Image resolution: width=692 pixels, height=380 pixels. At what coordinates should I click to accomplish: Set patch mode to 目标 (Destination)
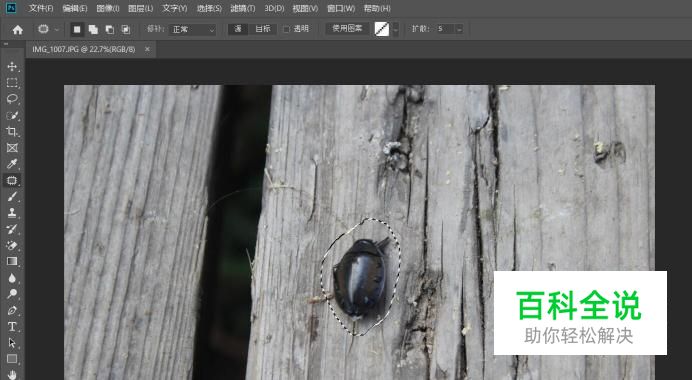point(263,29)
